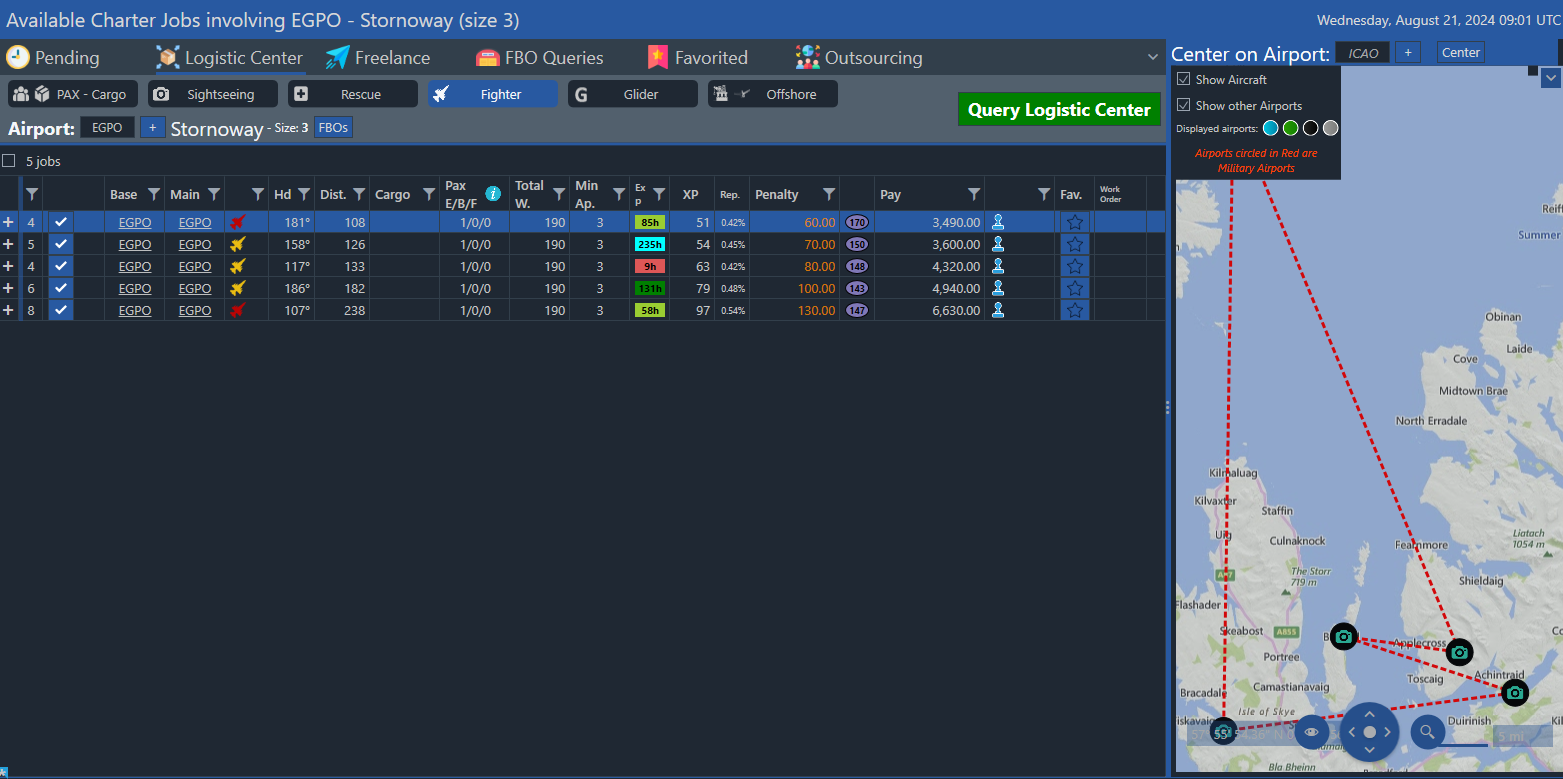Screen dimensions: 1563x779
Task: Disable Show other Airports checkbox
Action: [x=1183, y=105]
